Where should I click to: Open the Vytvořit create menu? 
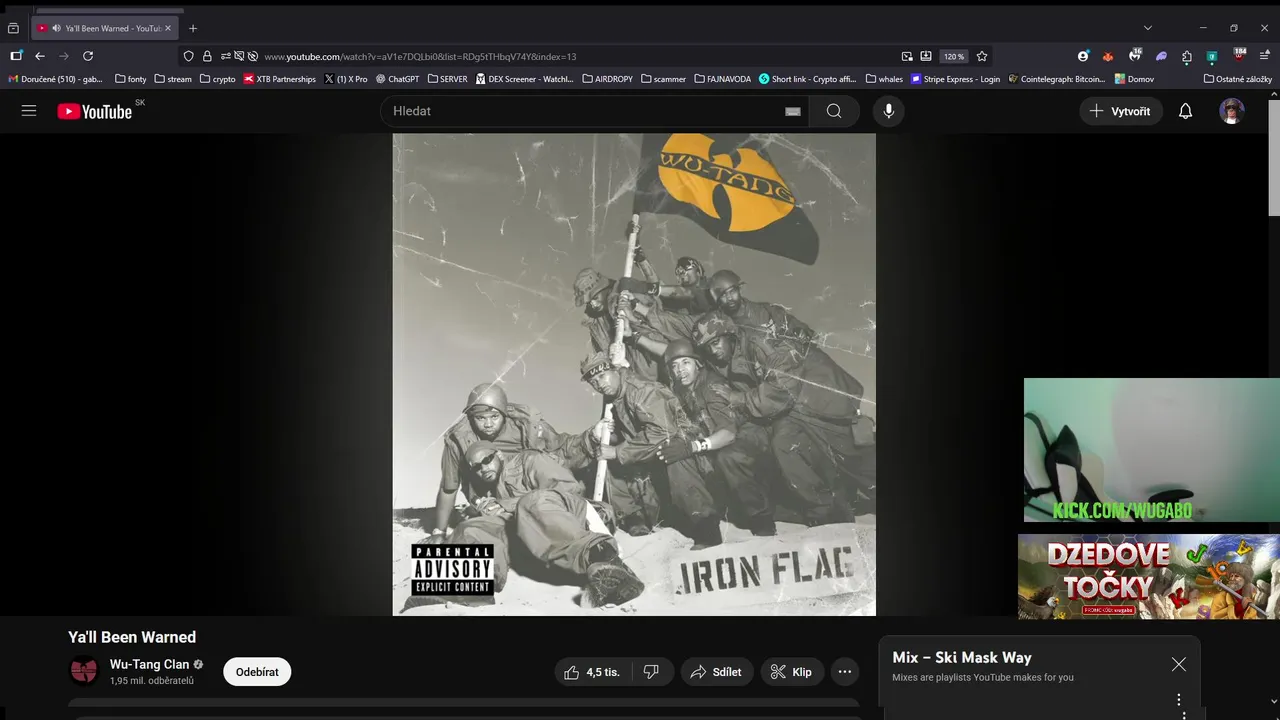tap(1121, 111)
